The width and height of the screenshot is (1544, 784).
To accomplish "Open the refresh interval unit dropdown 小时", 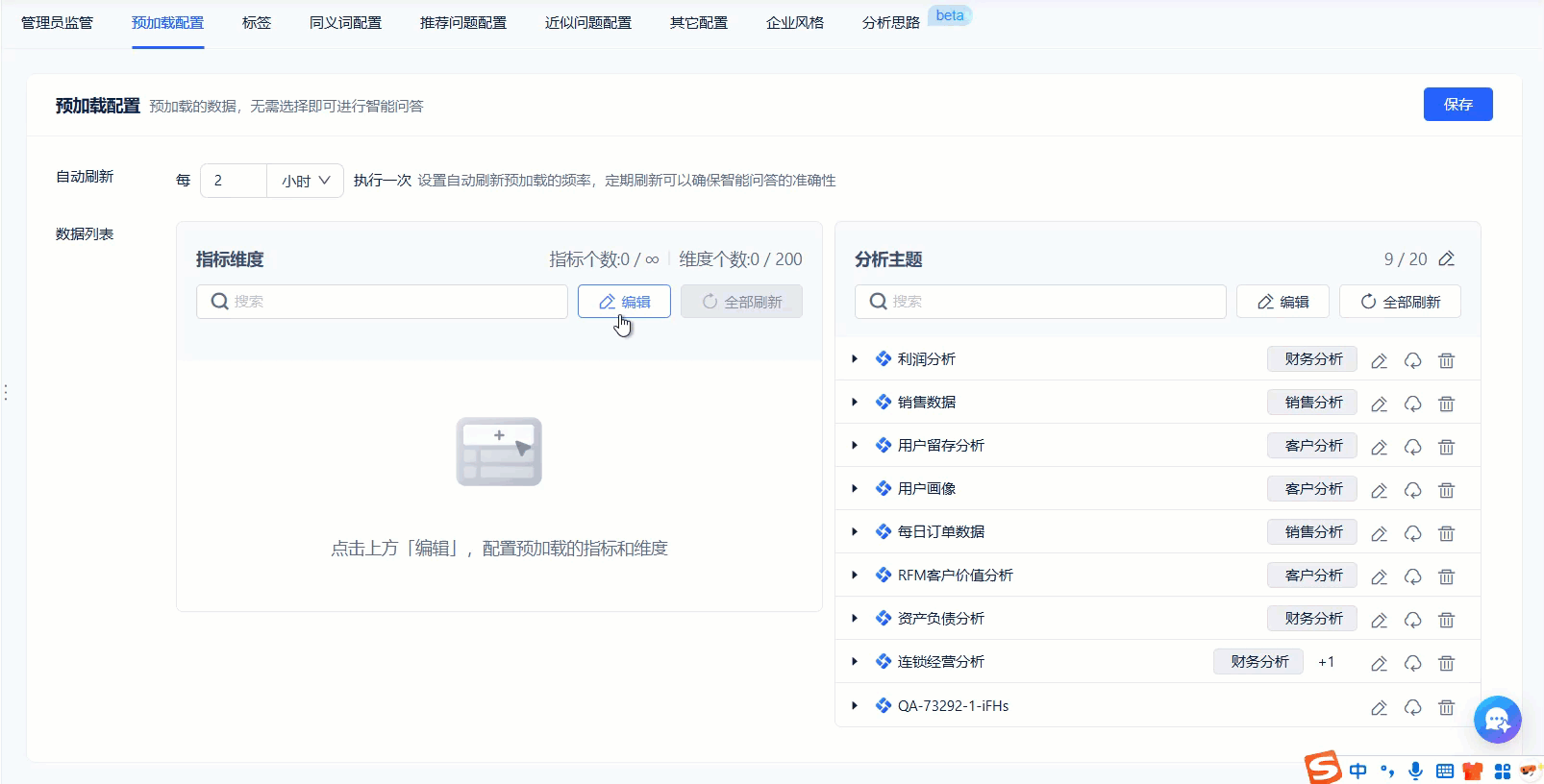I will (306, 181).
